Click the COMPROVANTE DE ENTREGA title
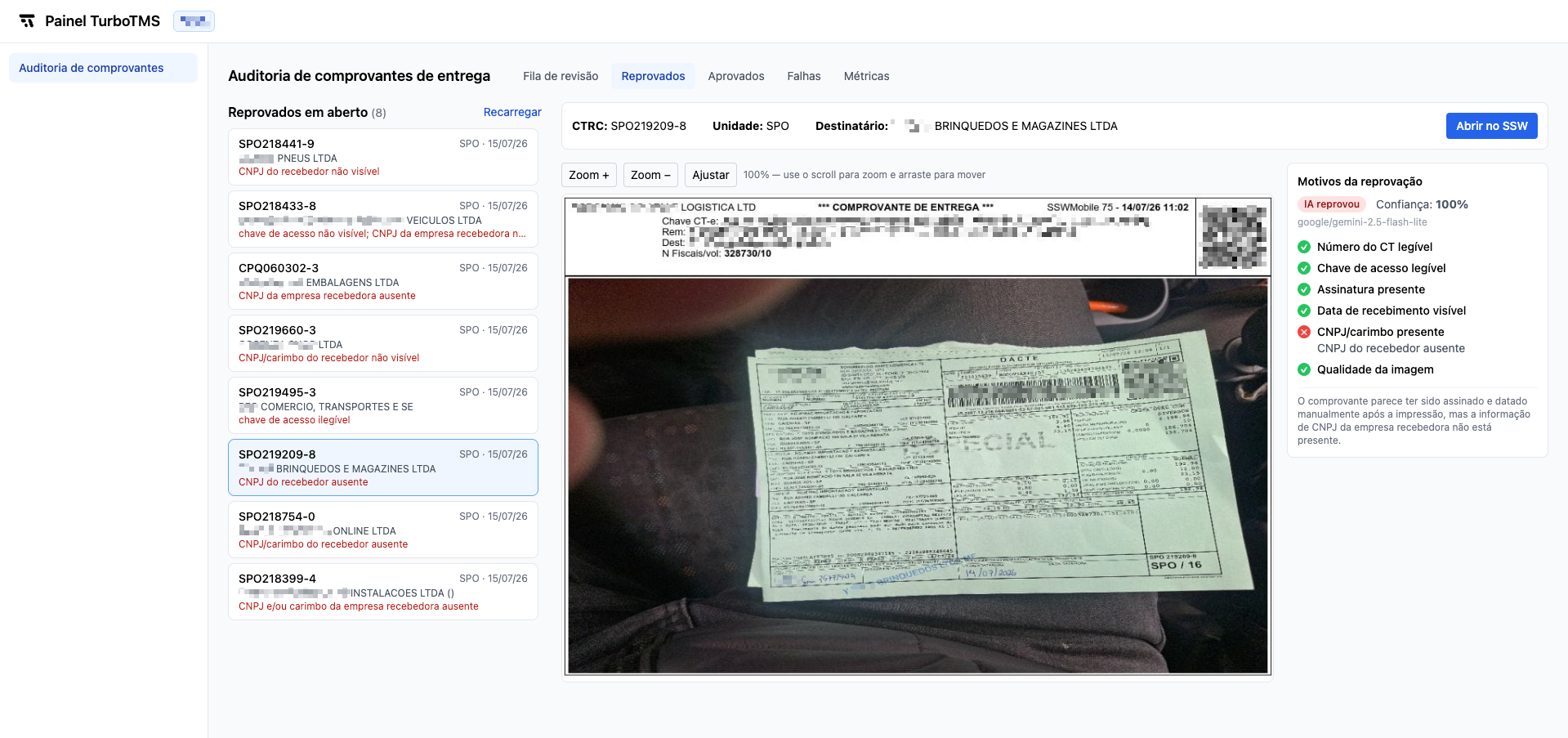 point(905,207)
